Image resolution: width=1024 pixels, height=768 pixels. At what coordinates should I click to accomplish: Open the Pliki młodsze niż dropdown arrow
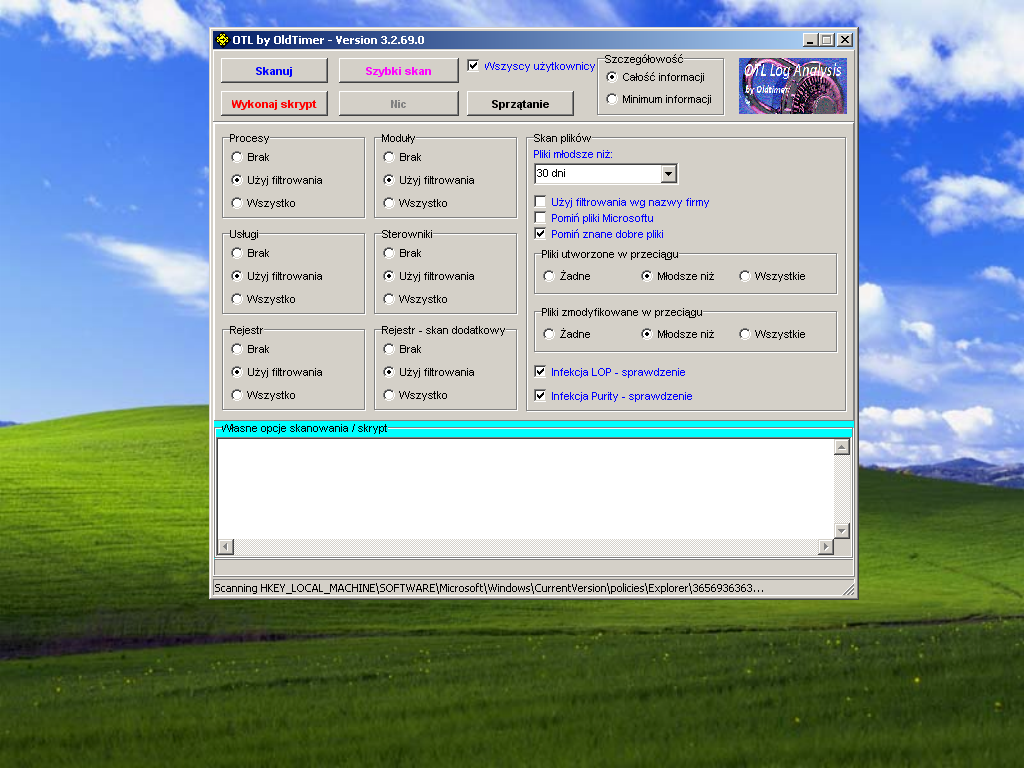[668, 174]
